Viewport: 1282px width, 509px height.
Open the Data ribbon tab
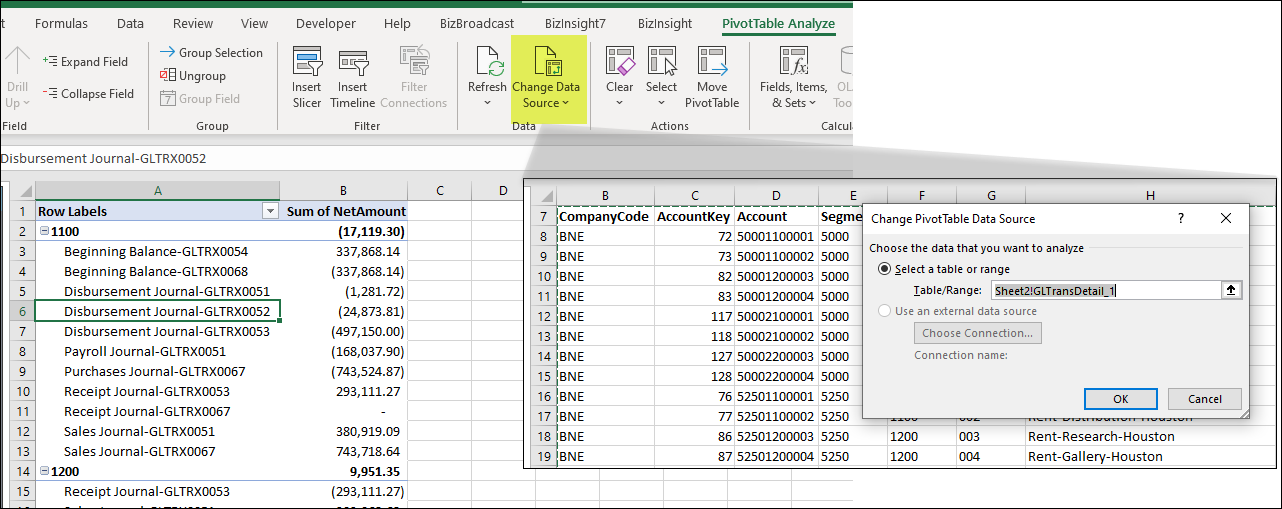(x=130, y=23)
